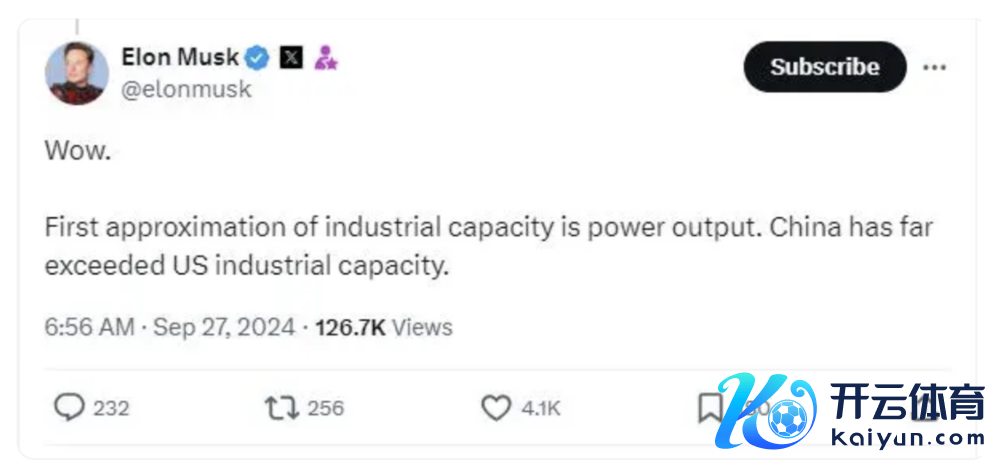Open the three-dot more options menu
The image size is (1000, 471).
(x=934, y=67)
